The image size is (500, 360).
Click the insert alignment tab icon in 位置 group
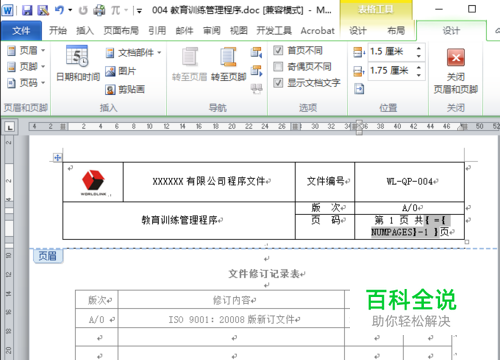tap(359, 89)
